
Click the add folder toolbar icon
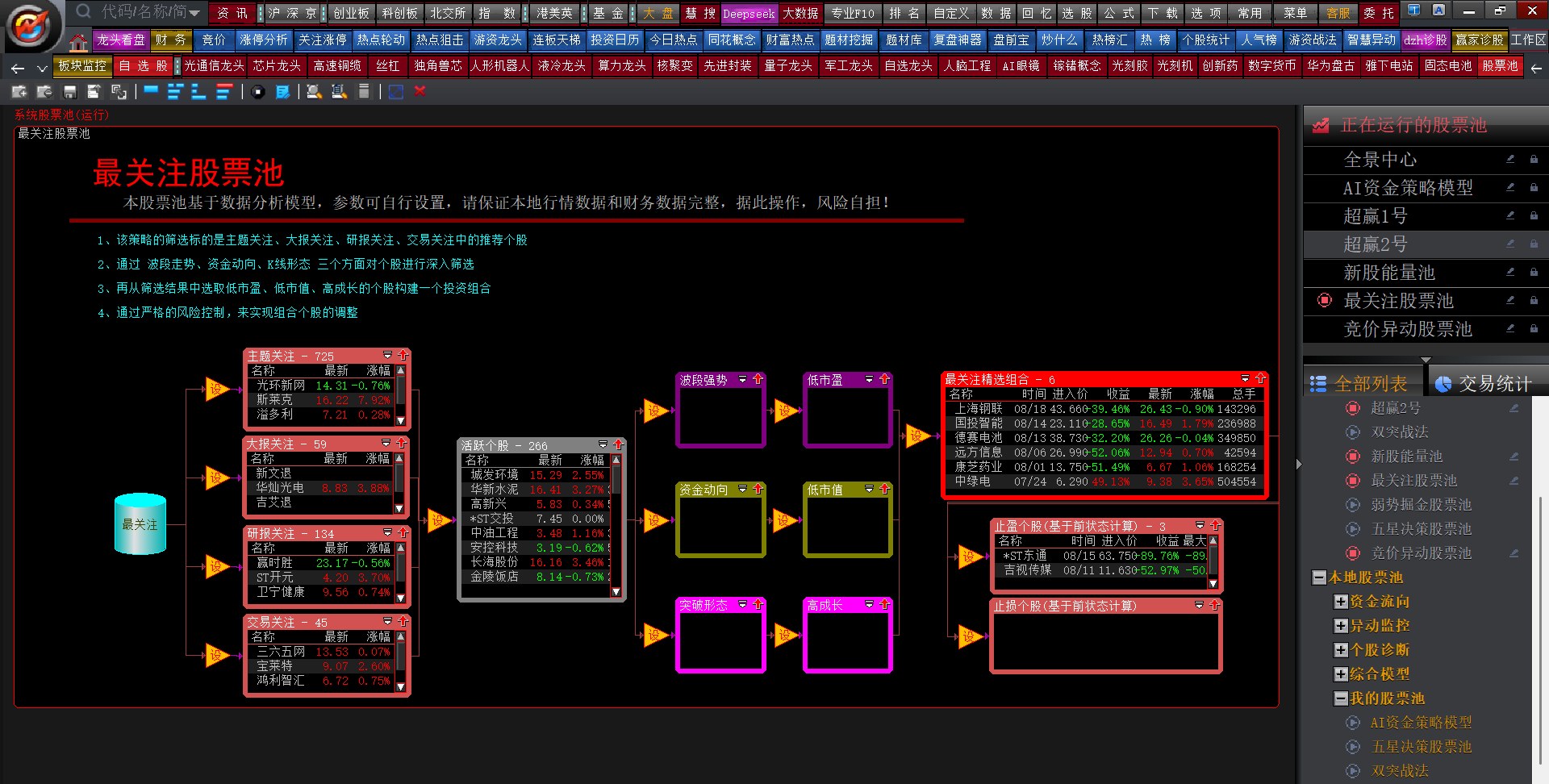pos(19,92)
